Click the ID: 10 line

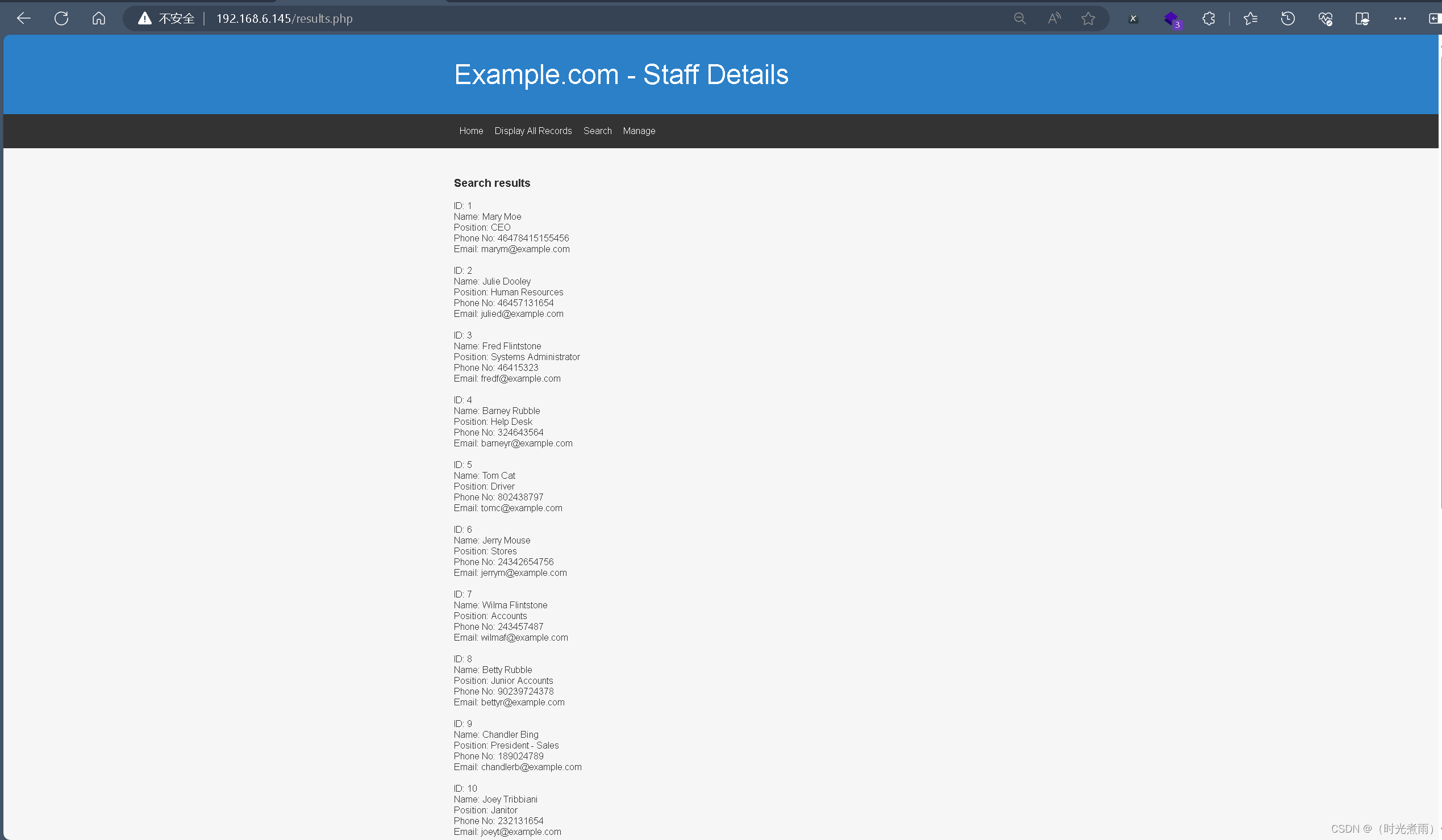click(x=465, y=788)
